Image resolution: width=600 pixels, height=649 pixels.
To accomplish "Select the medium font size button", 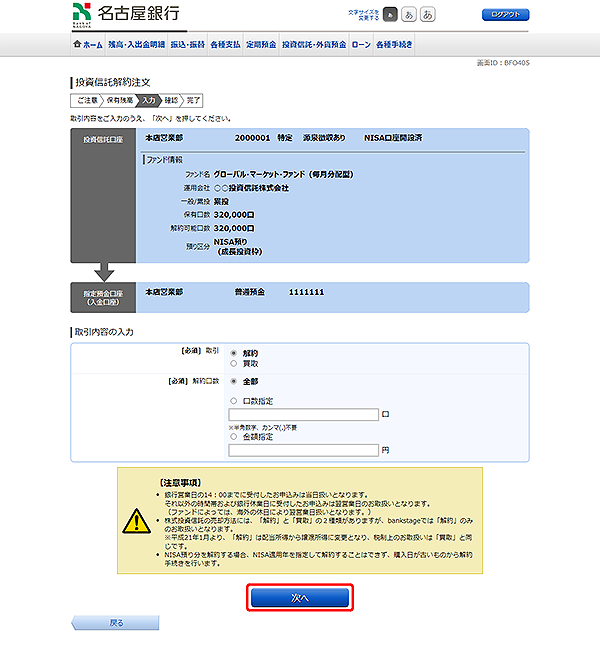I will [x=409, y=15].
